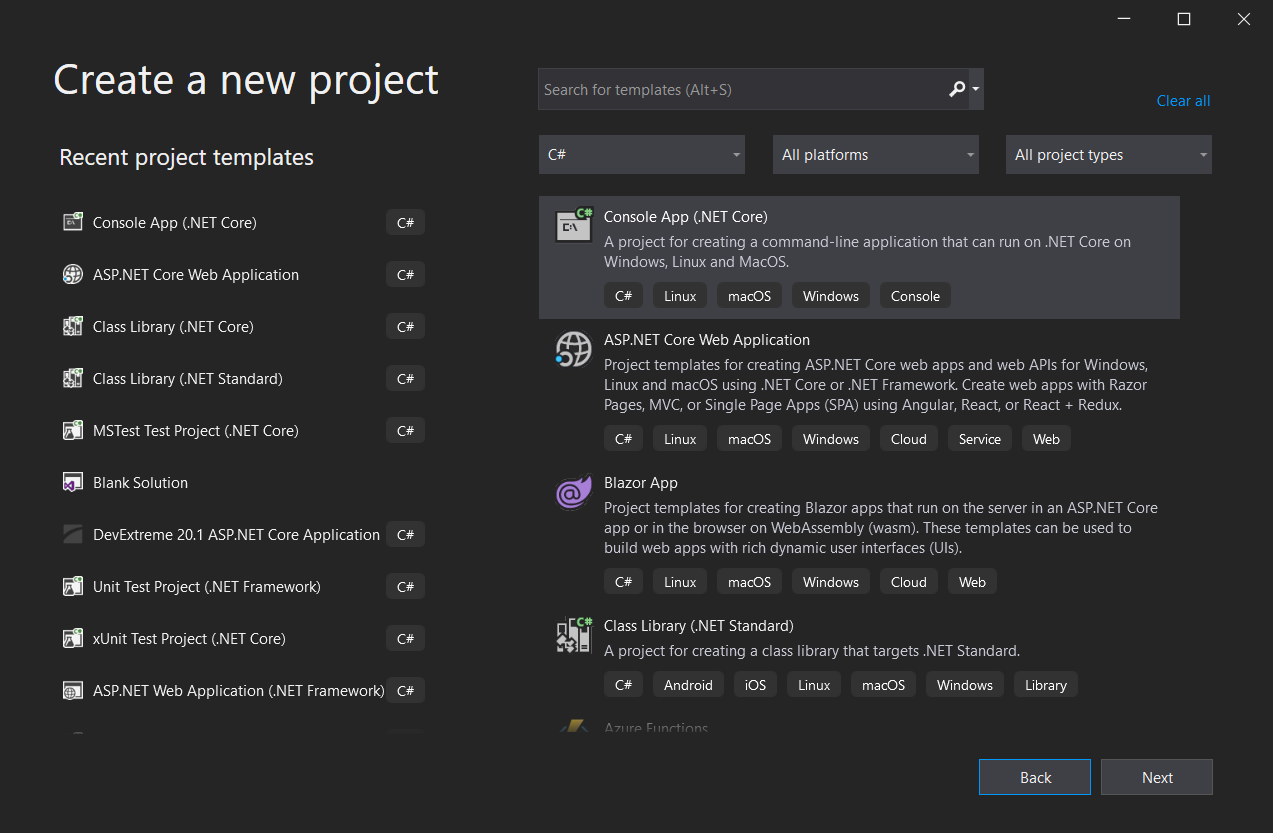Image resolution: width=1273 pixels, height=833 pixels.
Task: Select Unit Test Project (.NET Framework) recent template
Action: coord(206,586)
